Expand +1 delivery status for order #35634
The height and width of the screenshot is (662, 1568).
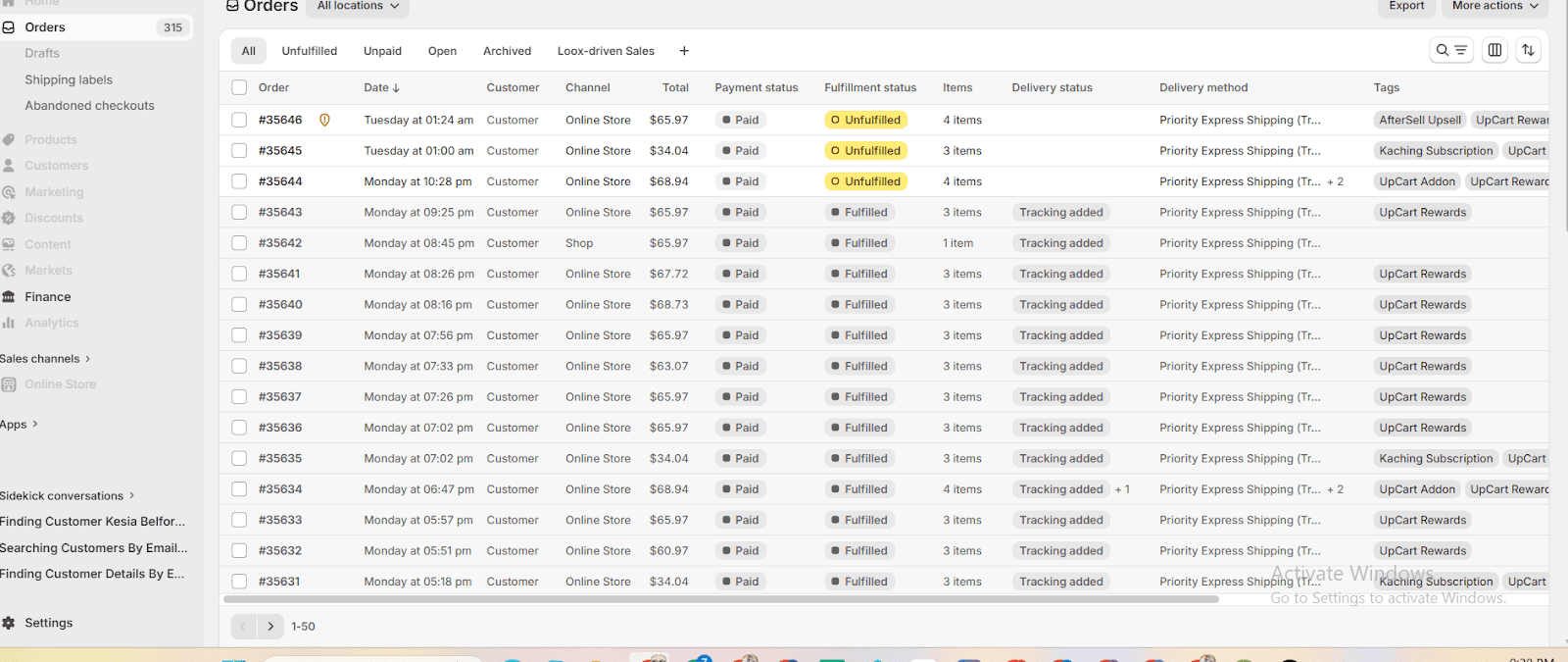click(1122, 489)
